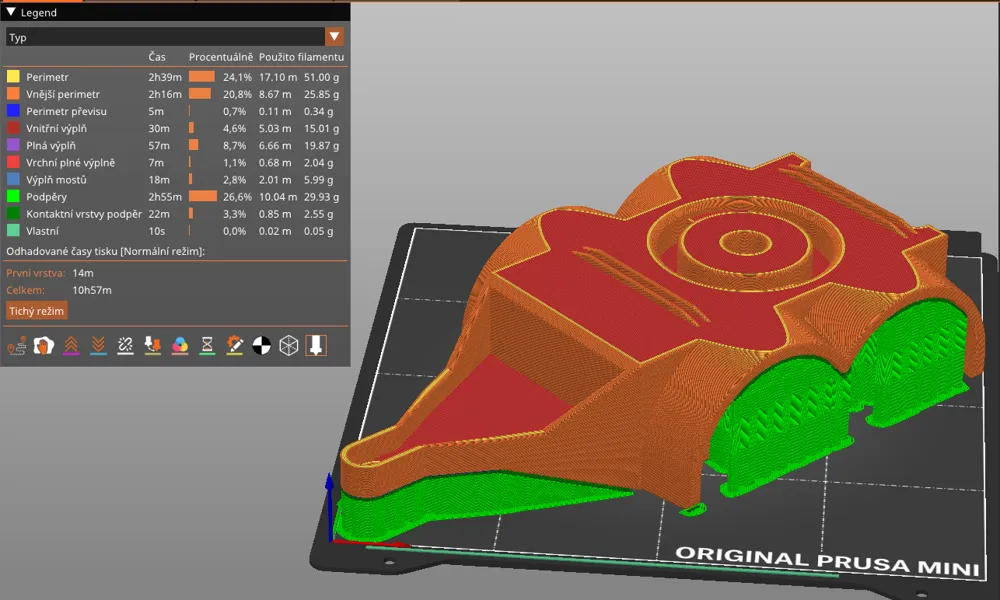The width and height of the screenshot is (1000, 600).
Task: Toggle travel moves visibility icon
Action: point(17,346)
